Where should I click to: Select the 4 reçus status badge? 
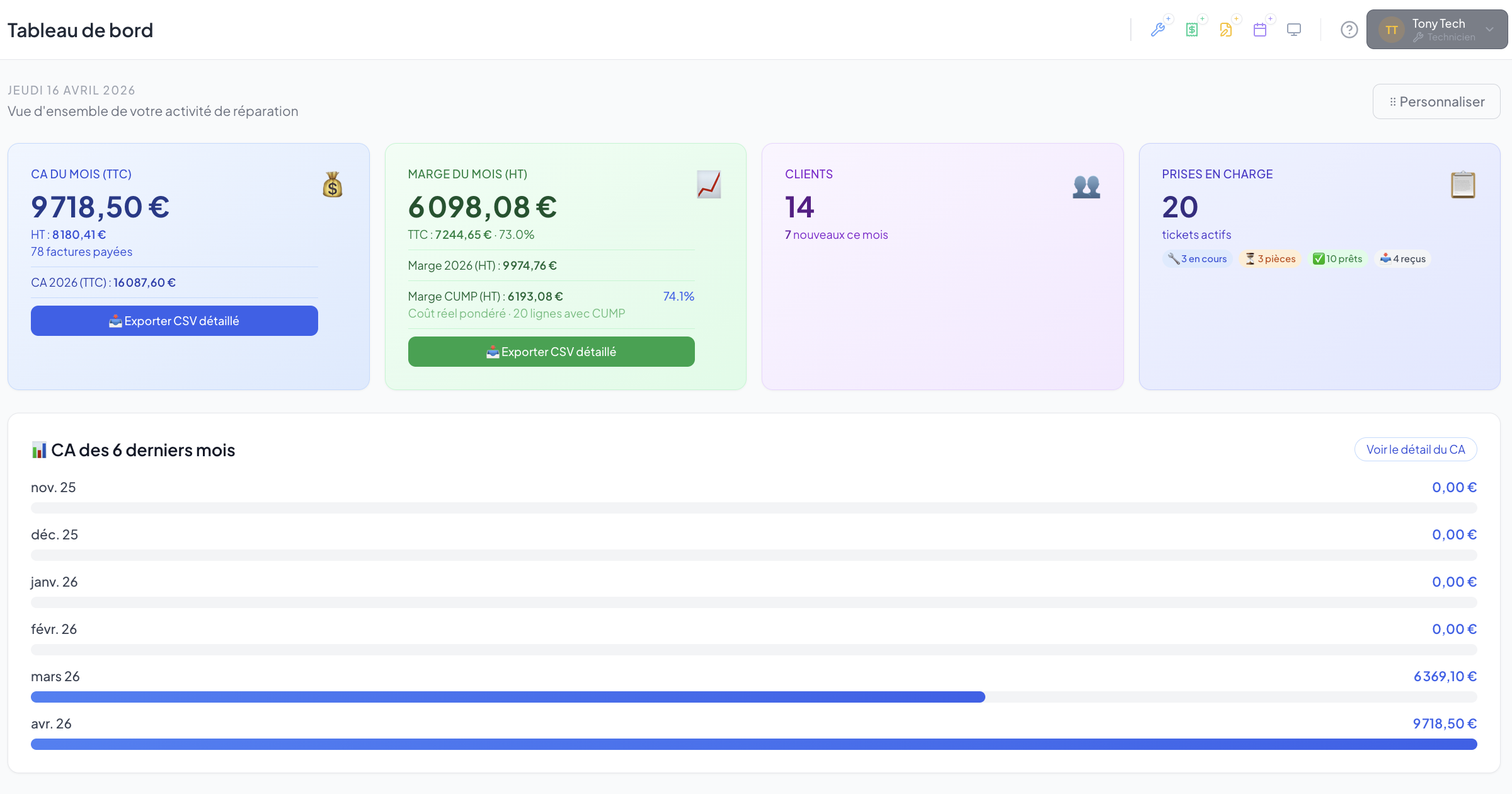[x=1403, y=259]
